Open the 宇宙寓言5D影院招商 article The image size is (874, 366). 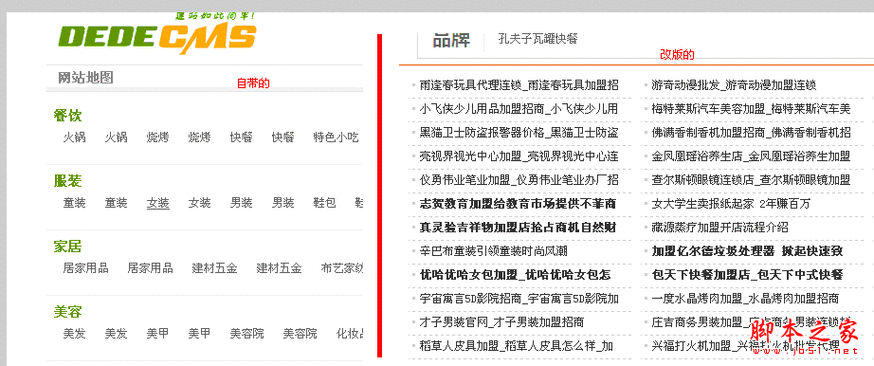pos(519,299)
